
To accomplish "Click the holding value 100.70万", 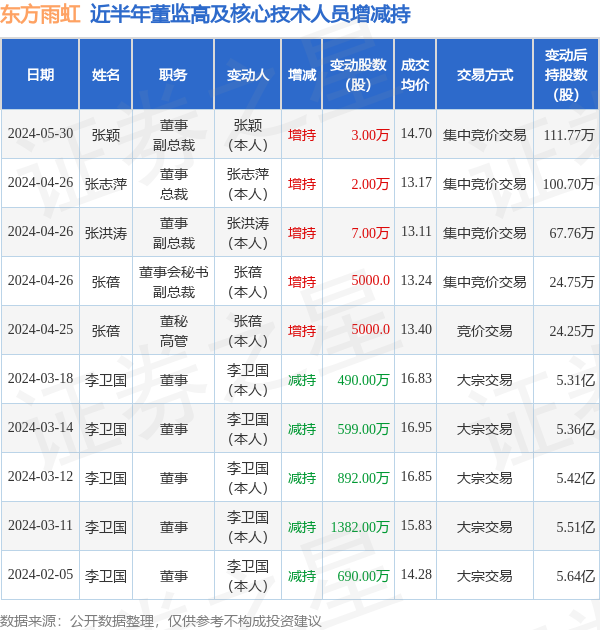I will tap(568, 184).
